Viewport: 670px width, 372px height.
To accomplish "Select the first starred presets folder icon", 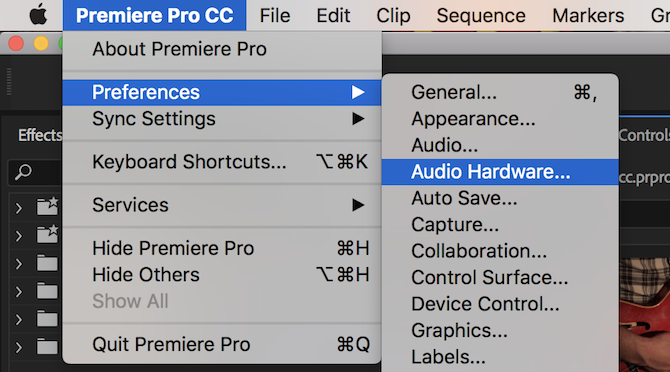I will [x=47, y=206].
